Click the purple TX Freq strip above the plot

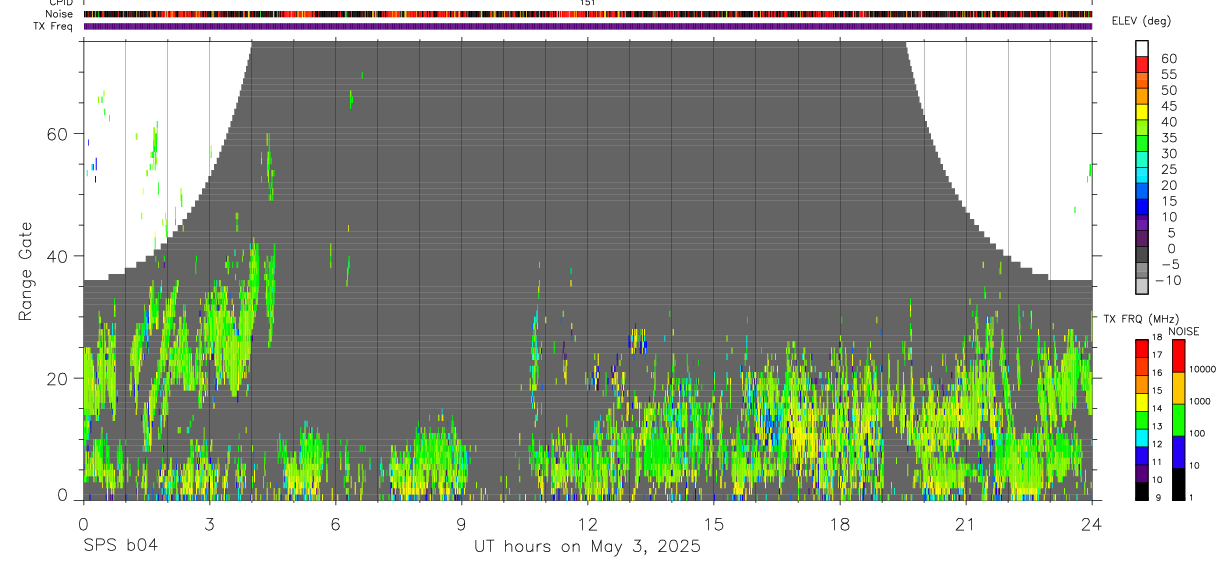(587, 26)
